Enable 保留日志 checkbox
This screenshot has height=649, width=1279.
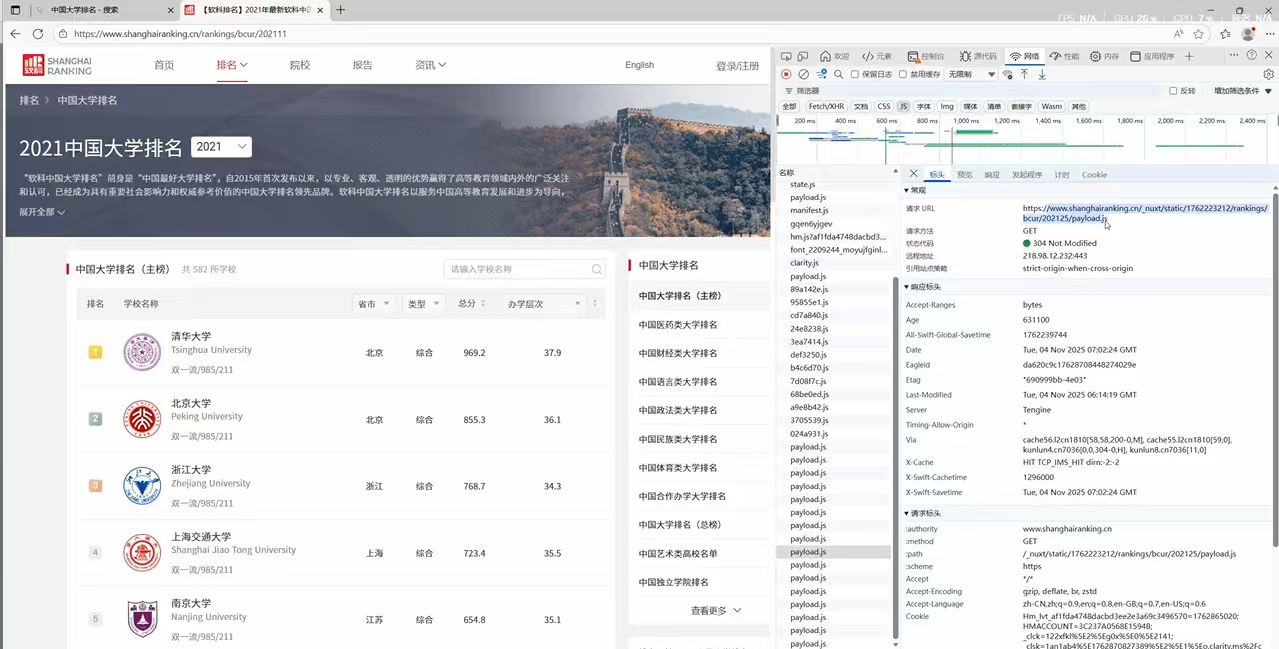coord(854,74)
